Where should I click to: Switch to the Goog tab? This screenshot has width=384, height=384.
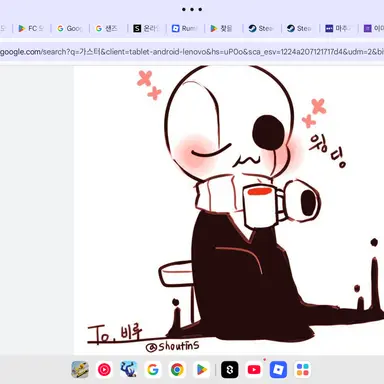(x=69, y=29)
